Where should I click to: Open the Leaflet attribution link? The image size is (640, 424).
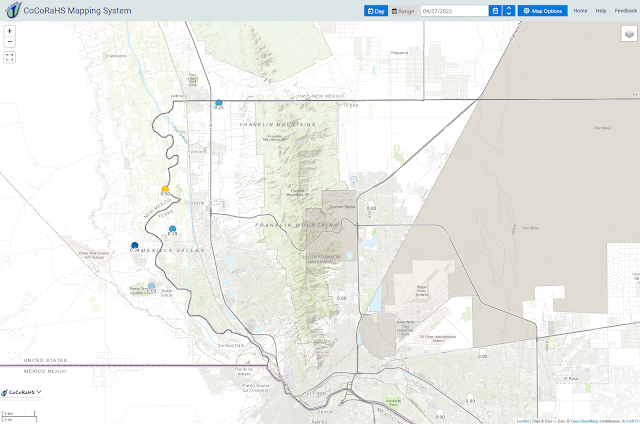(x=522, y=421)
